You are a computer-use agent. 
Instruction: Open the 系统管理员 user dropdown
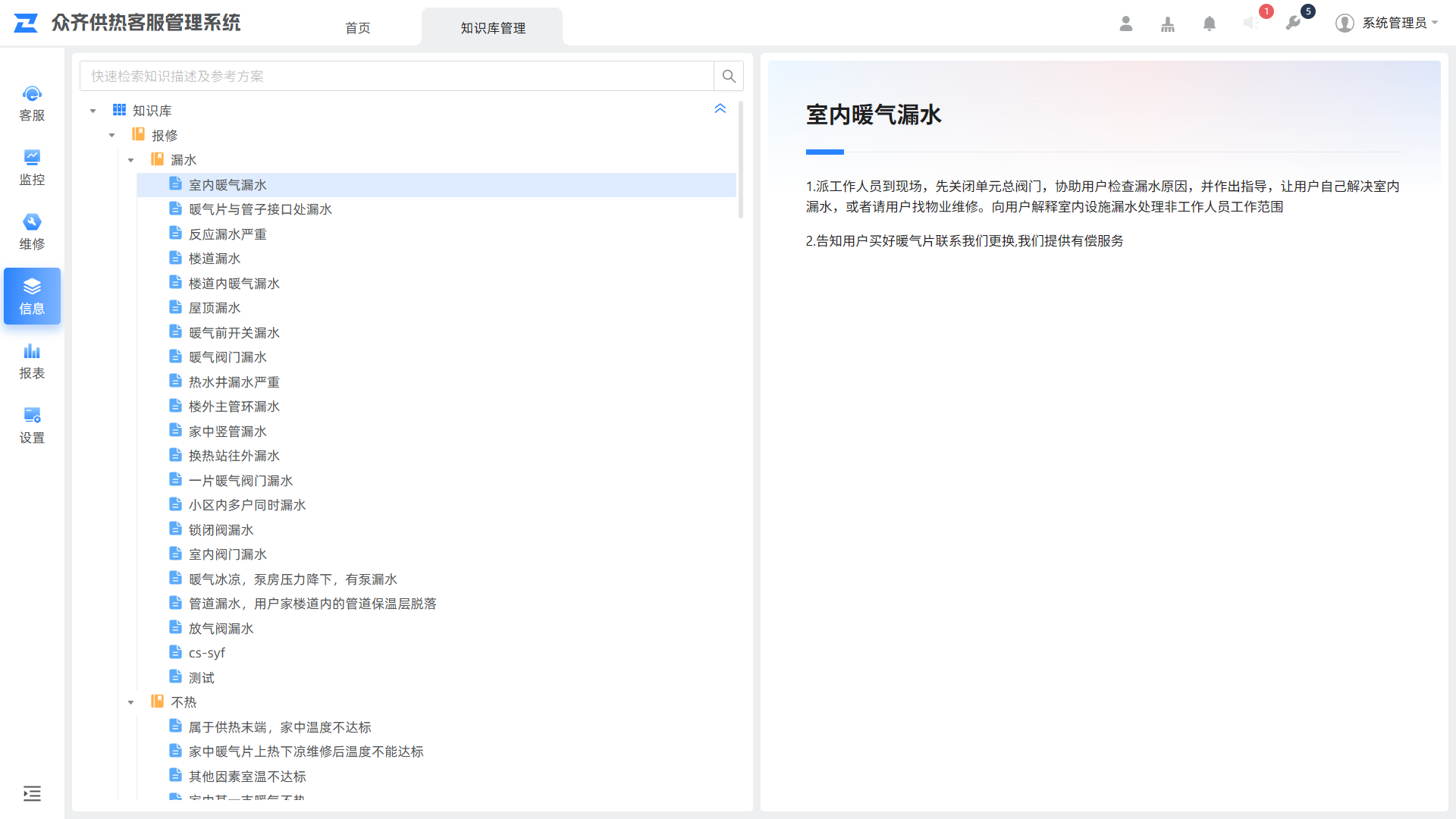pos(1387,24)
